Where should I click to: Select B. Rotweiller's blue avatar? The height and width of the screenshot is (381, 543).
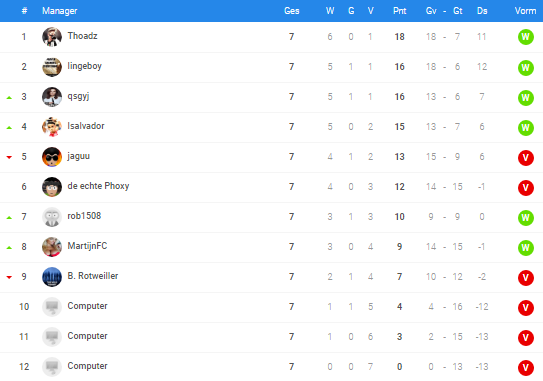tap(52, 277)
